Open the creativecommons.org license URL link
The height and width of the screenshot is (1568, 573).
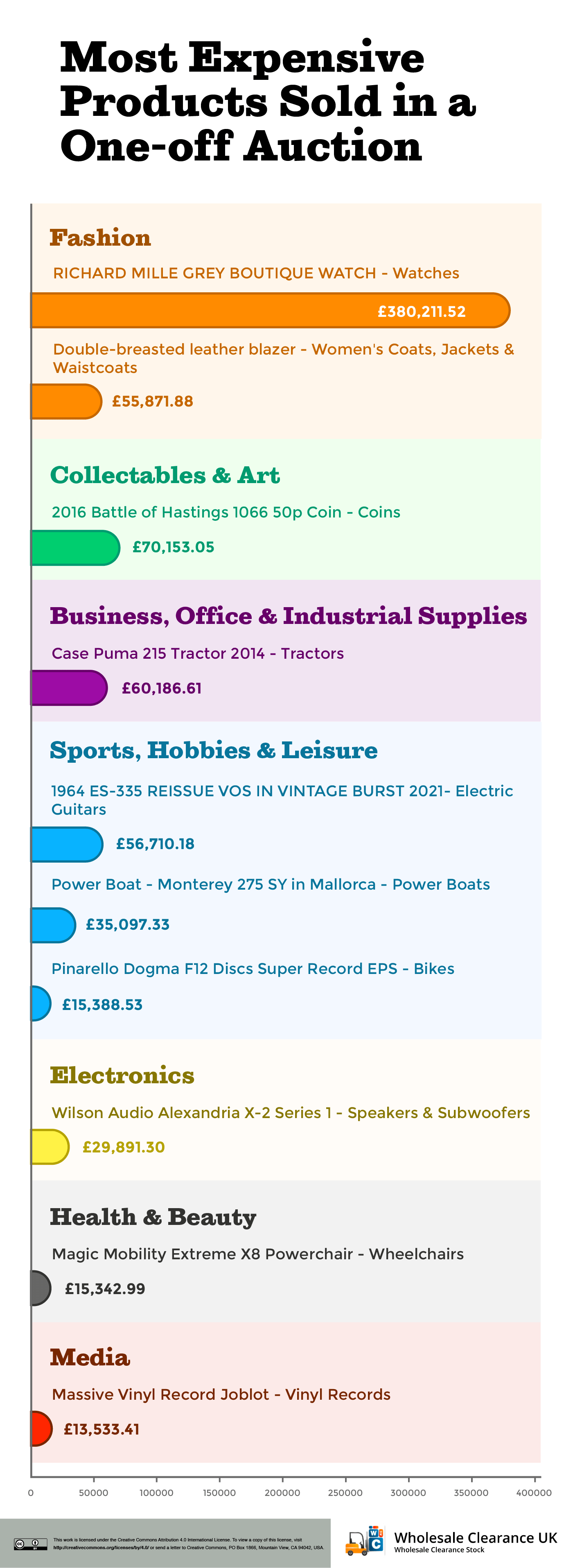click(x=101, y=1547)
